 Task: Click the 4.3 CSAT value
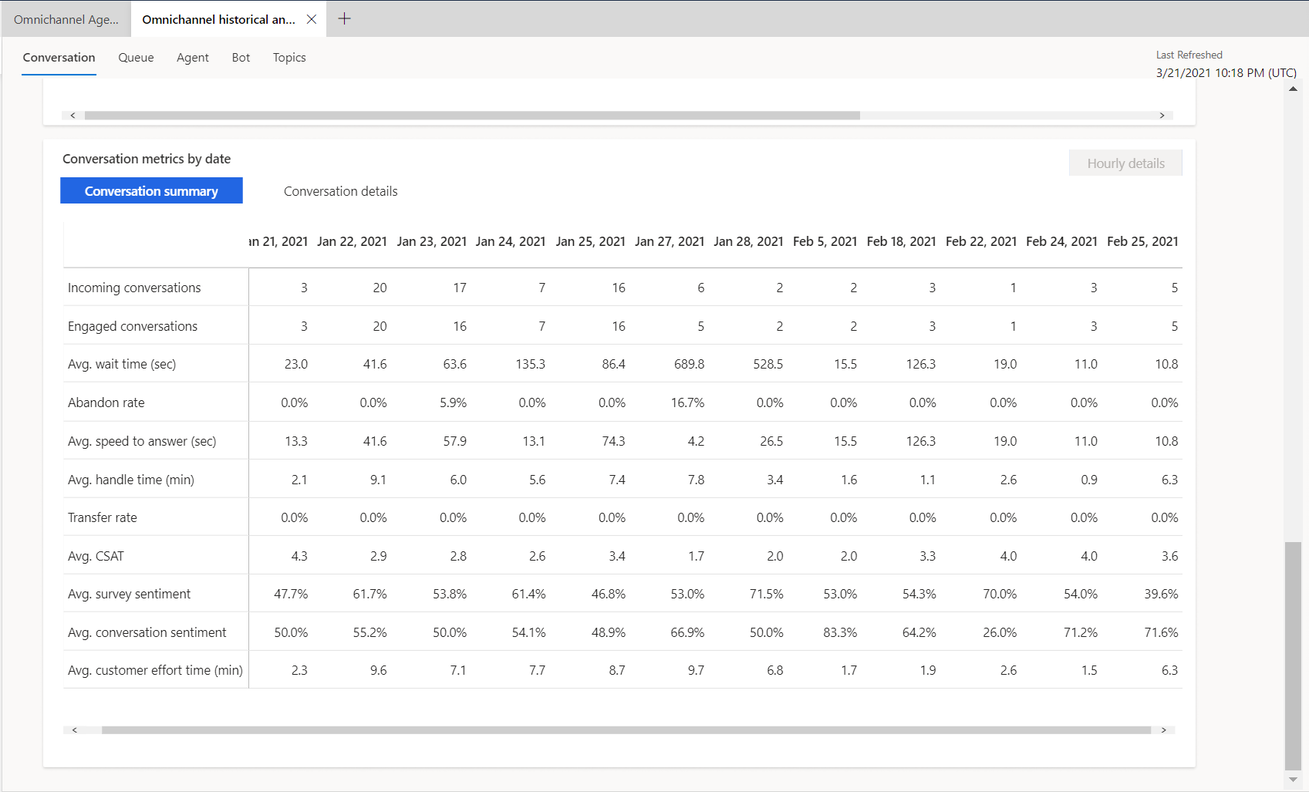coord(298,556)
